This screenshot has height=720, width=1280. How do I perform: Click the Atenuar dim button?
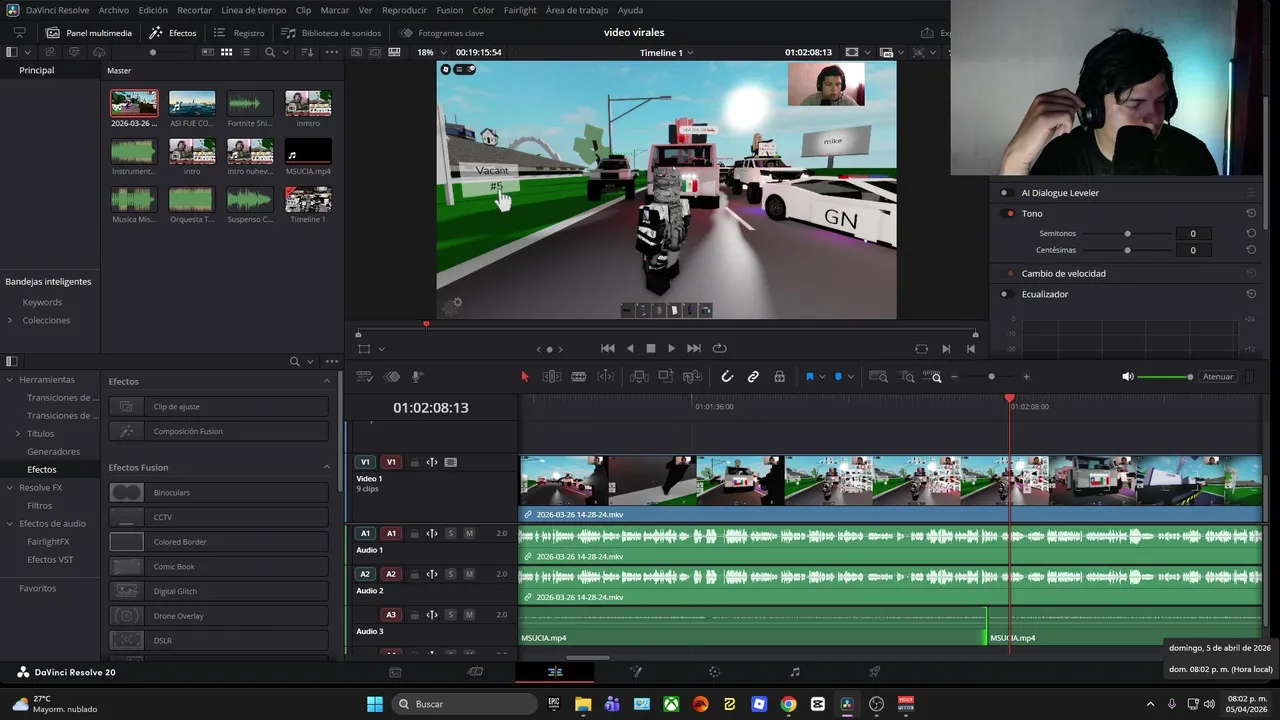[1217, 377]
